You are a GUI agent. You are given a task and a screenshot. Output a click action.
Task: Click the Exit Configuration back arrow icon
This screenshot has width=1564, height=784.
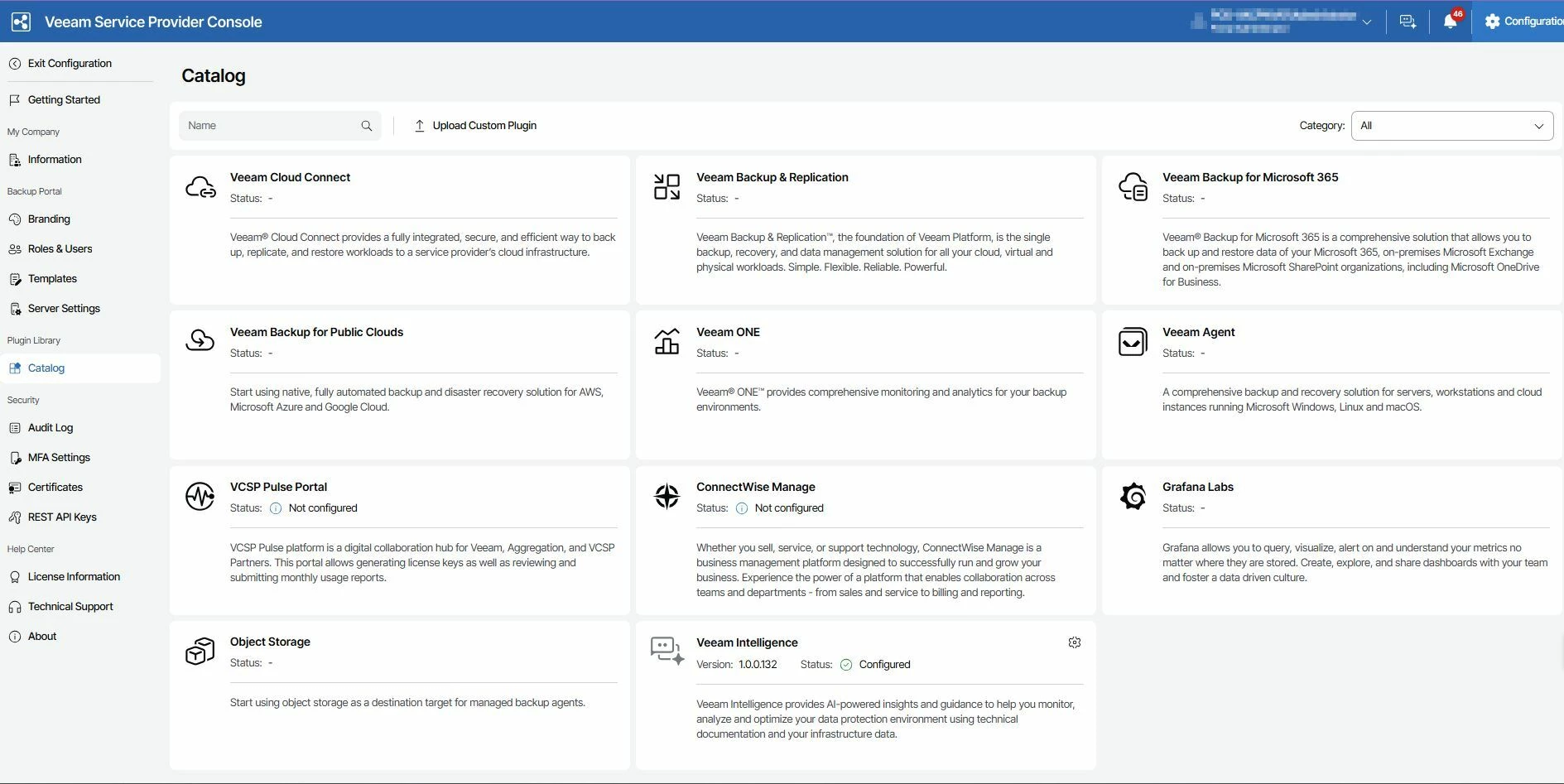coord(15,64)
